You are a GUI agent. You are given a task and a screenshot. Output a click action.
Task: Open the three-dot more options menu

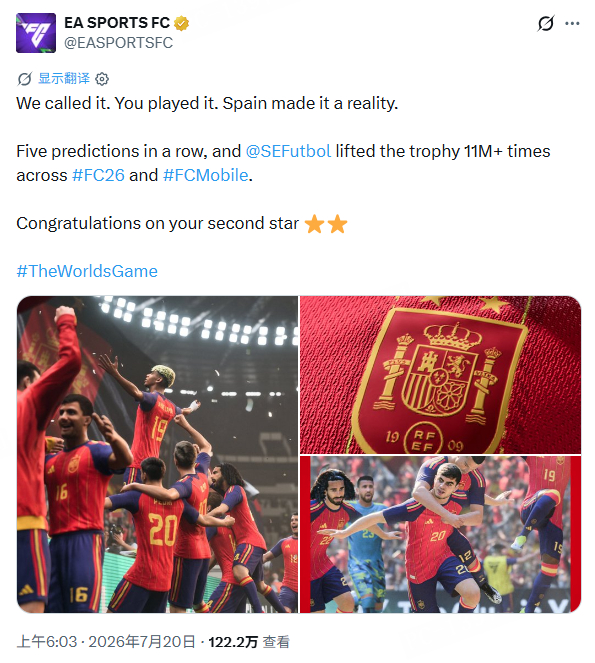(572, 23)
